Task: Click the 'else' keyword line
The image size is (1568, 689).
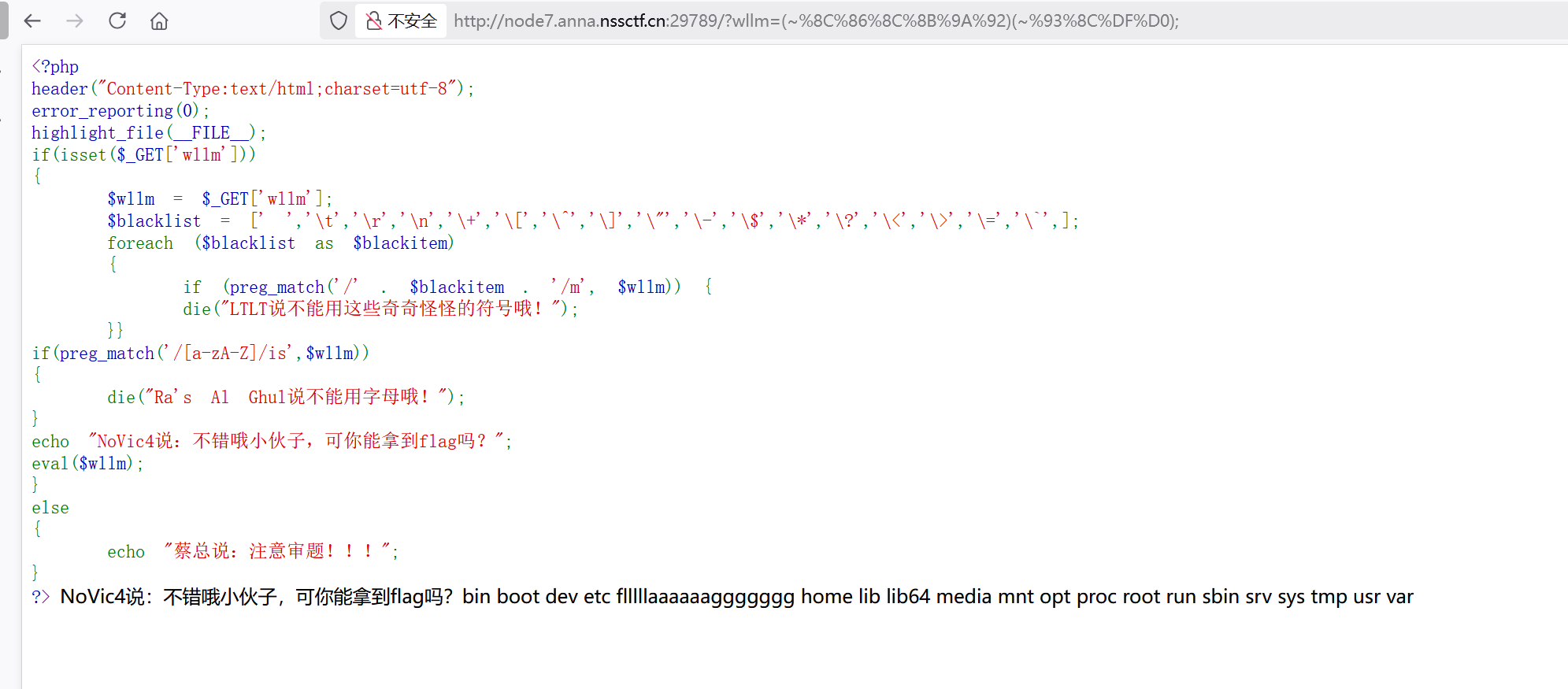Action: [x=50, y=508]
